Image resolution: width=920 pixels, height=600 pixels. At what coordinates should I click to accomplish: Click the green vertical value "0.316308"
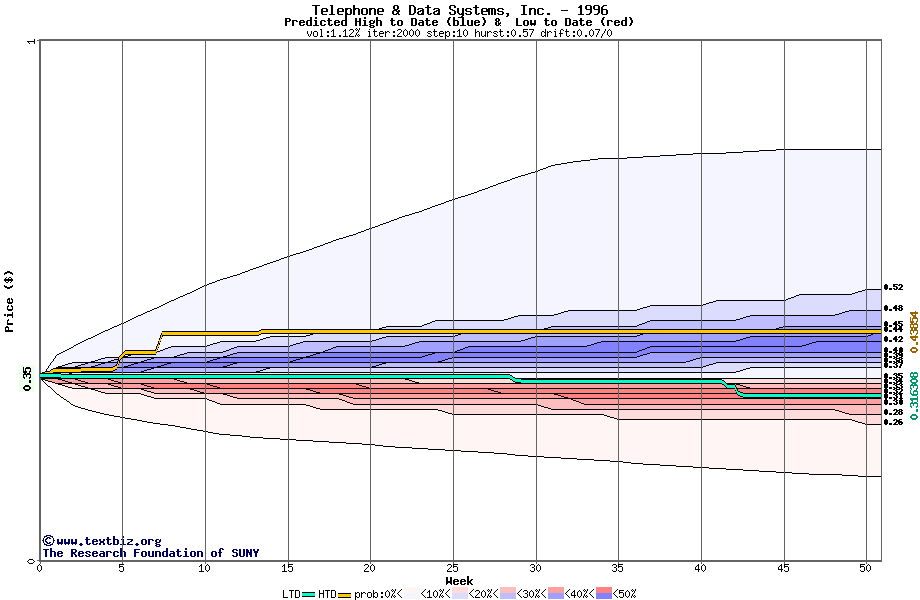(914, 396)
